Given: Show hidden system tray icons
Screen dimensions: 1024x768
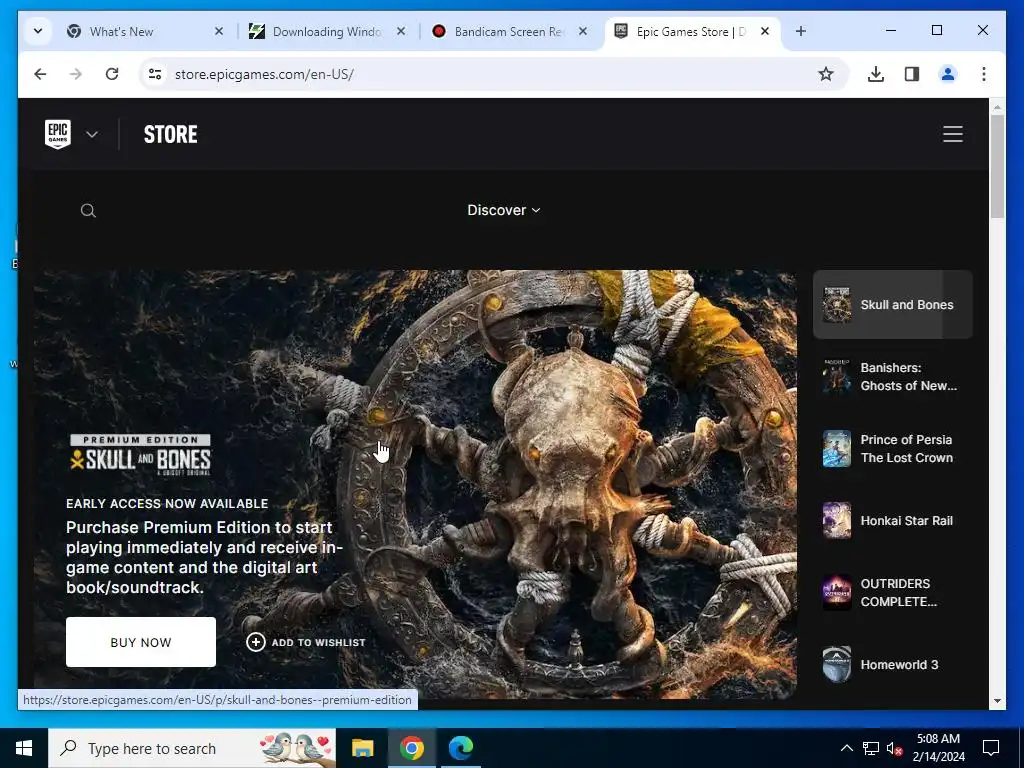Looking at the screenshot, I should pos(846,748).
